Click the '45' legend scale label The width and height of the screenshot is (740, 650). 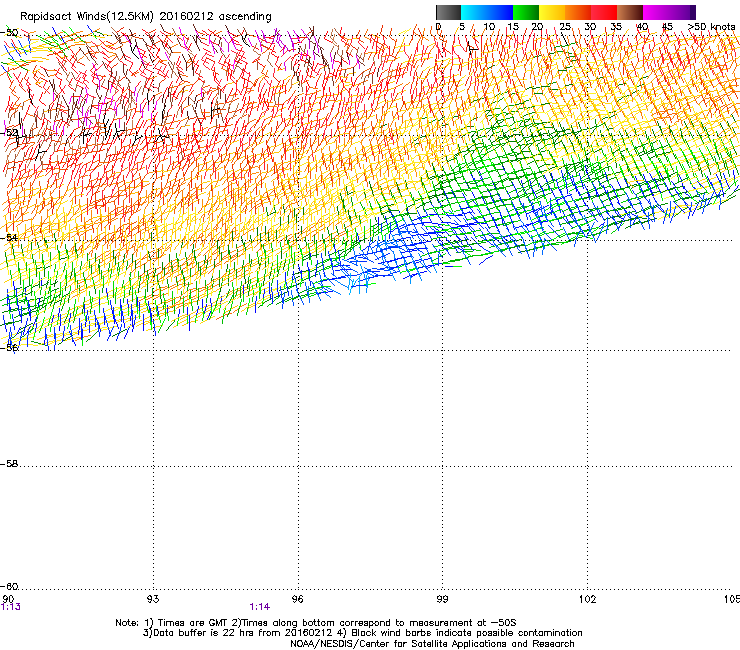667,27
